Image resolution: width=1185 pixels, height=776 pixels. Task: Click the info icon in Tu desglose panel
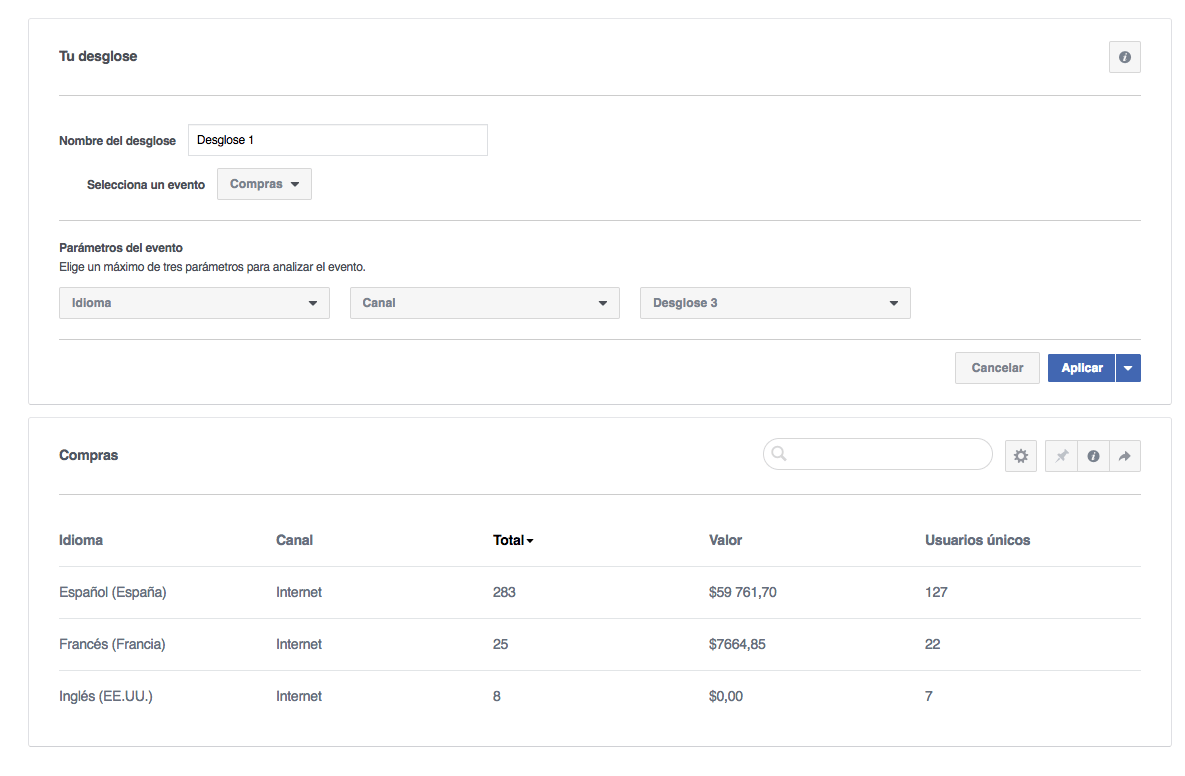point(1125,57)
